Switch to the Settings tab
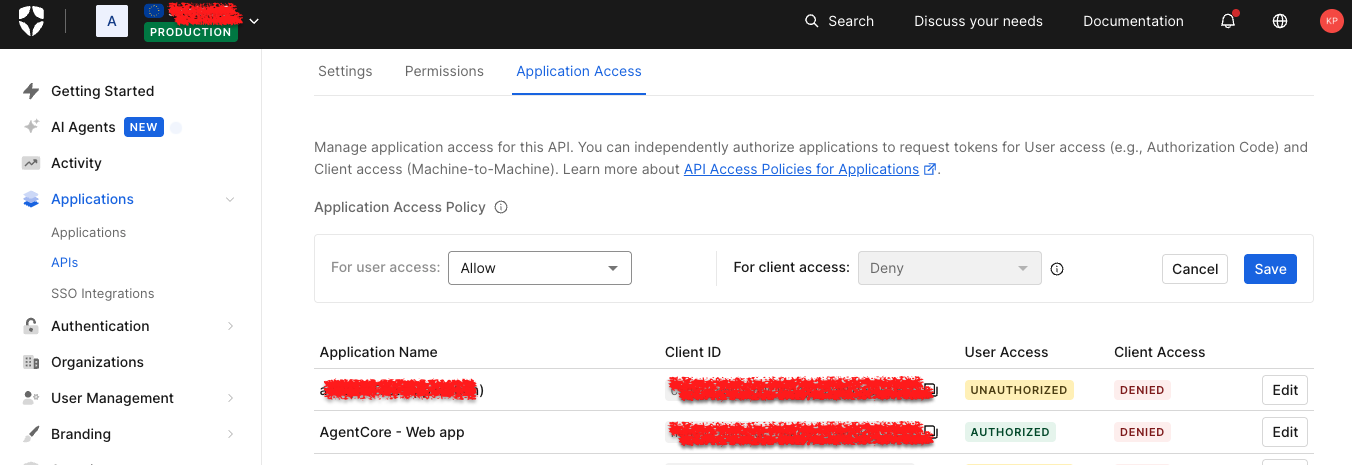Image resolution: width=1352 pixels, height=465 pixels. [x=345, y=71]
